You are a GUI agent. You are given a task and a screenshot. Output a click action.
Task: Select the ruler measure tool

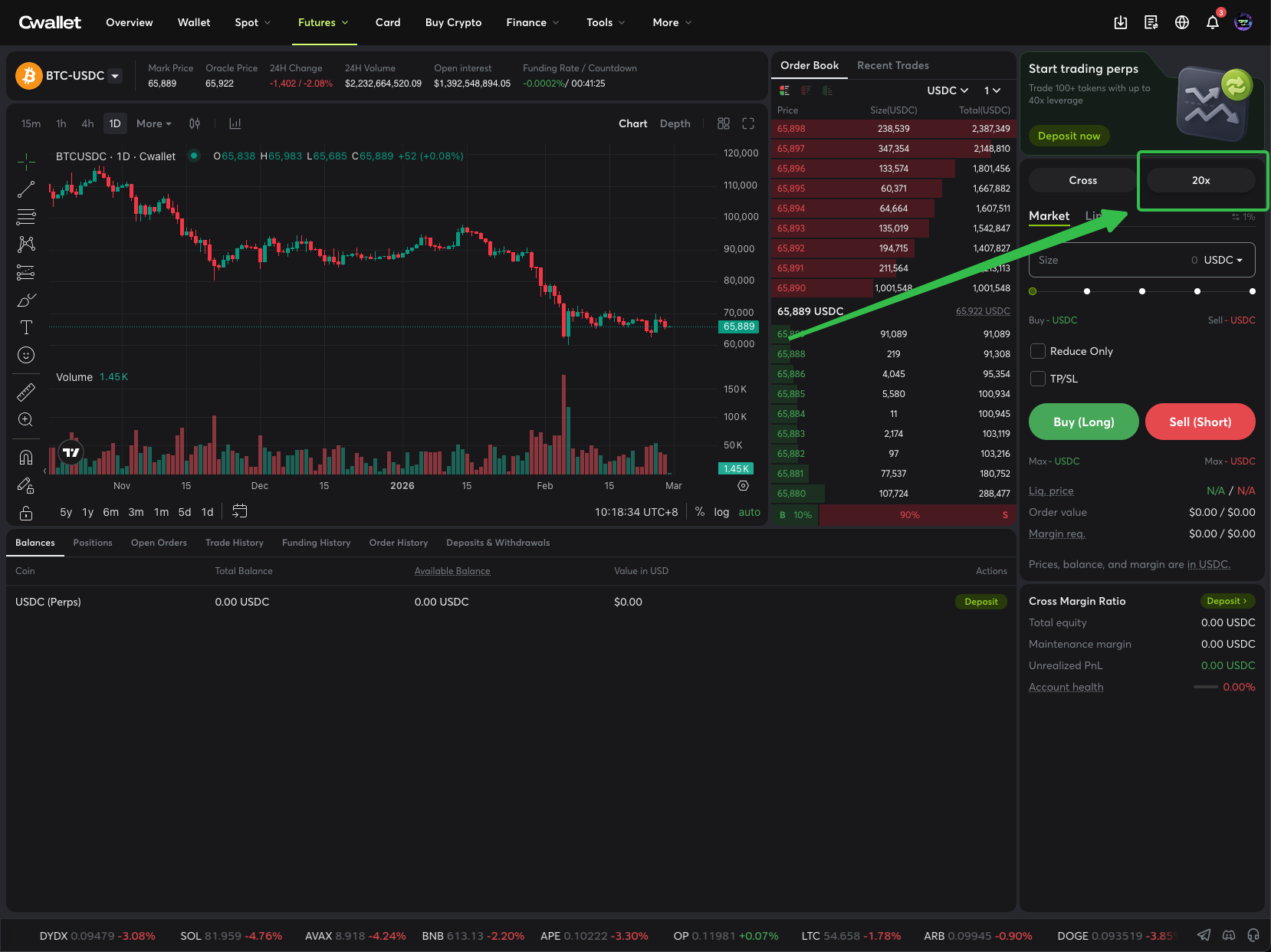click(26, 392)
